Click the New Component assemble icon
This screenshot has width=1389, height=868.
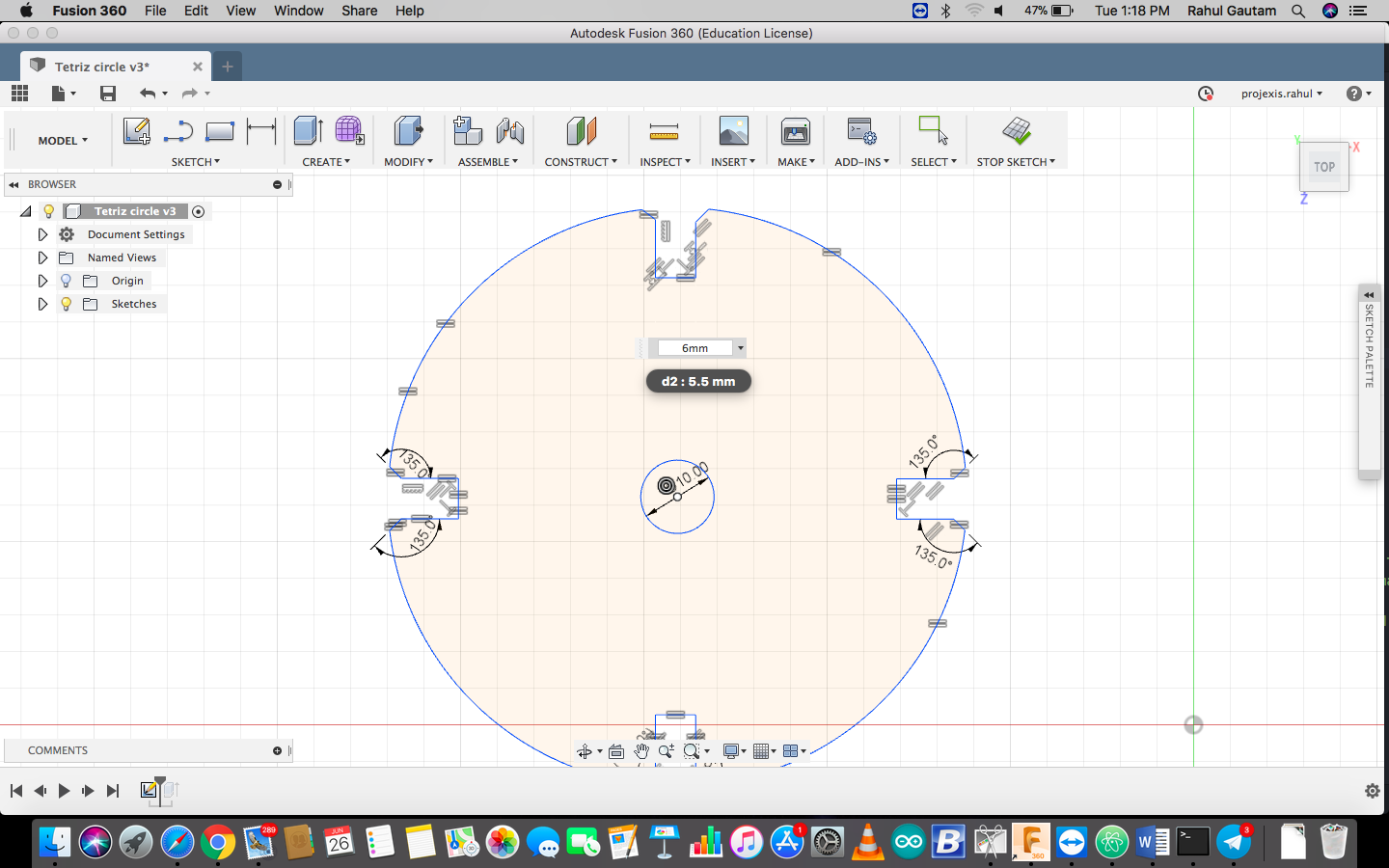tap(468, 131)
